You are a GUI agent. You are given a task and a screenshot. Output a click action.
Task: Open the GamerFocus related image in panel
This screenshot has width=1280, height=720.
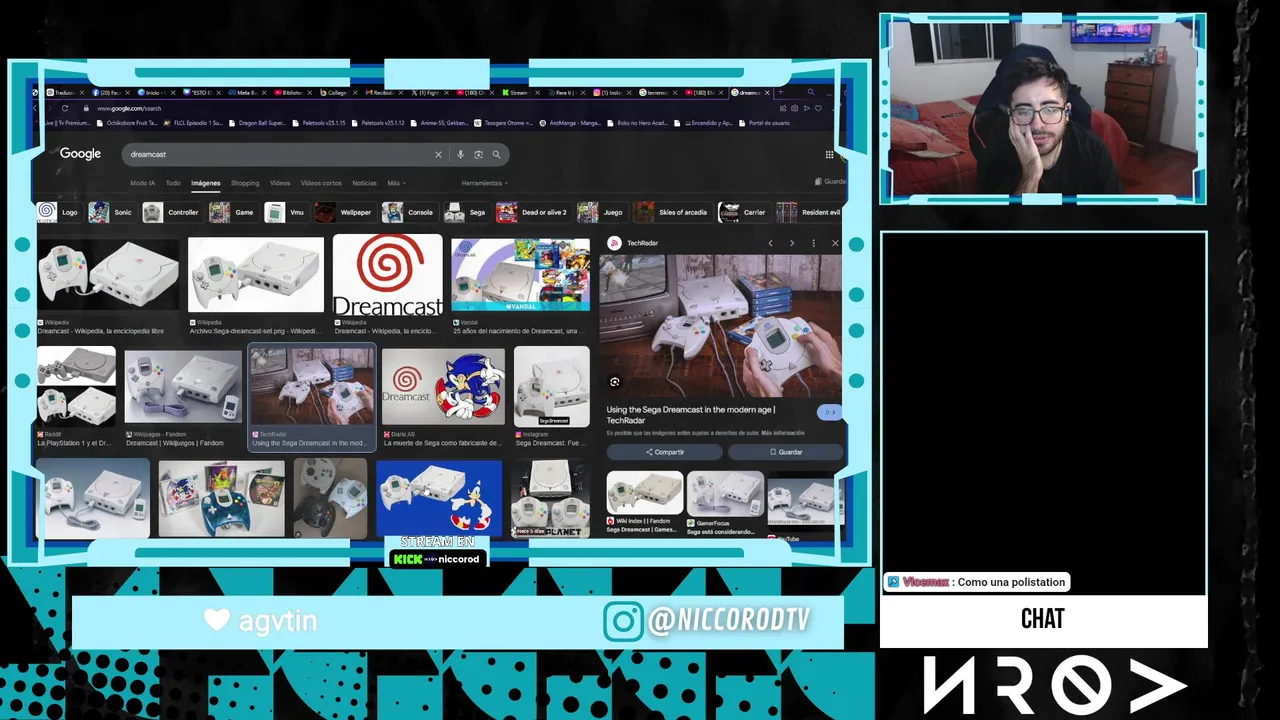(725, 494)
